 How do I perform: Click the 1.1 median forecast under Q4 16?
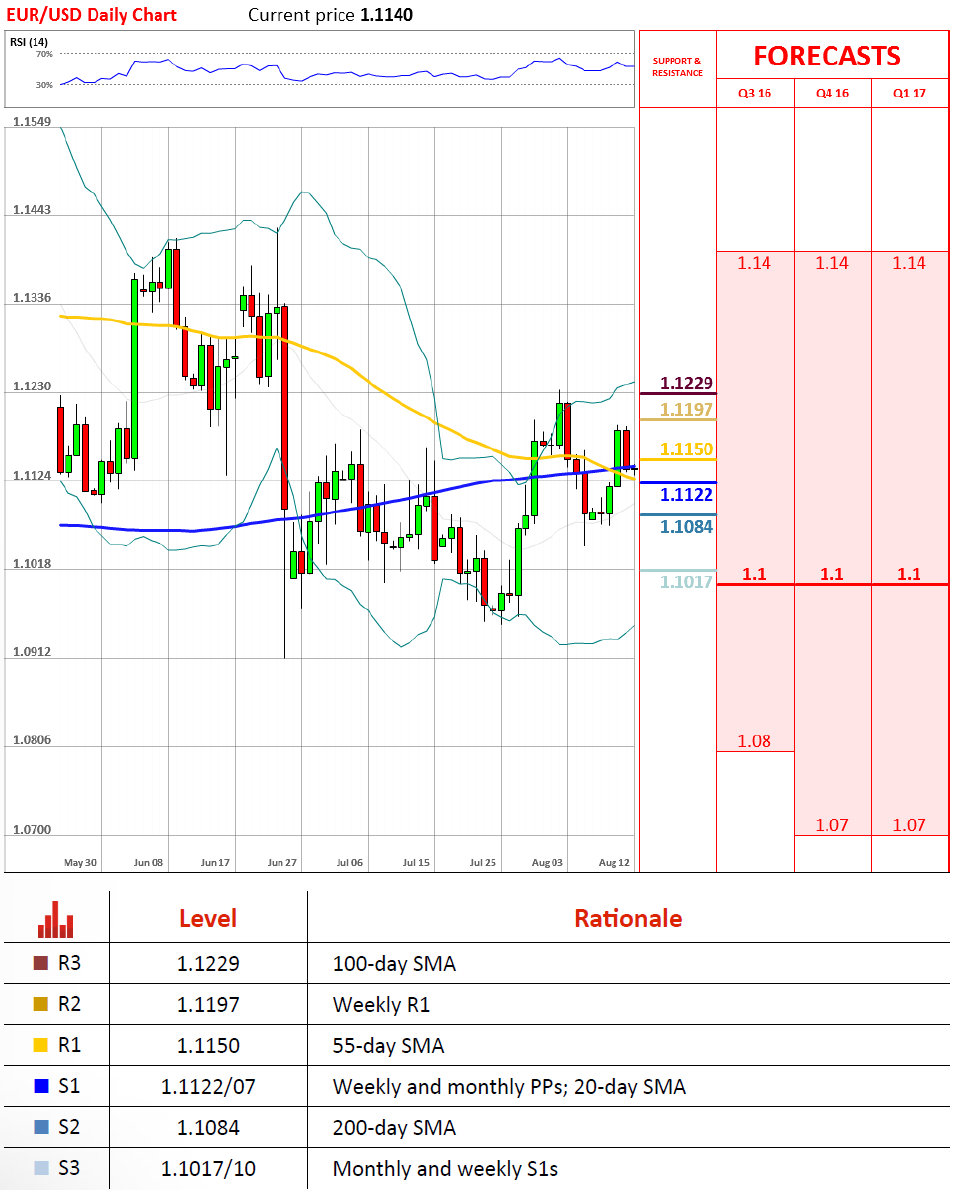click(x=832, y=575)
